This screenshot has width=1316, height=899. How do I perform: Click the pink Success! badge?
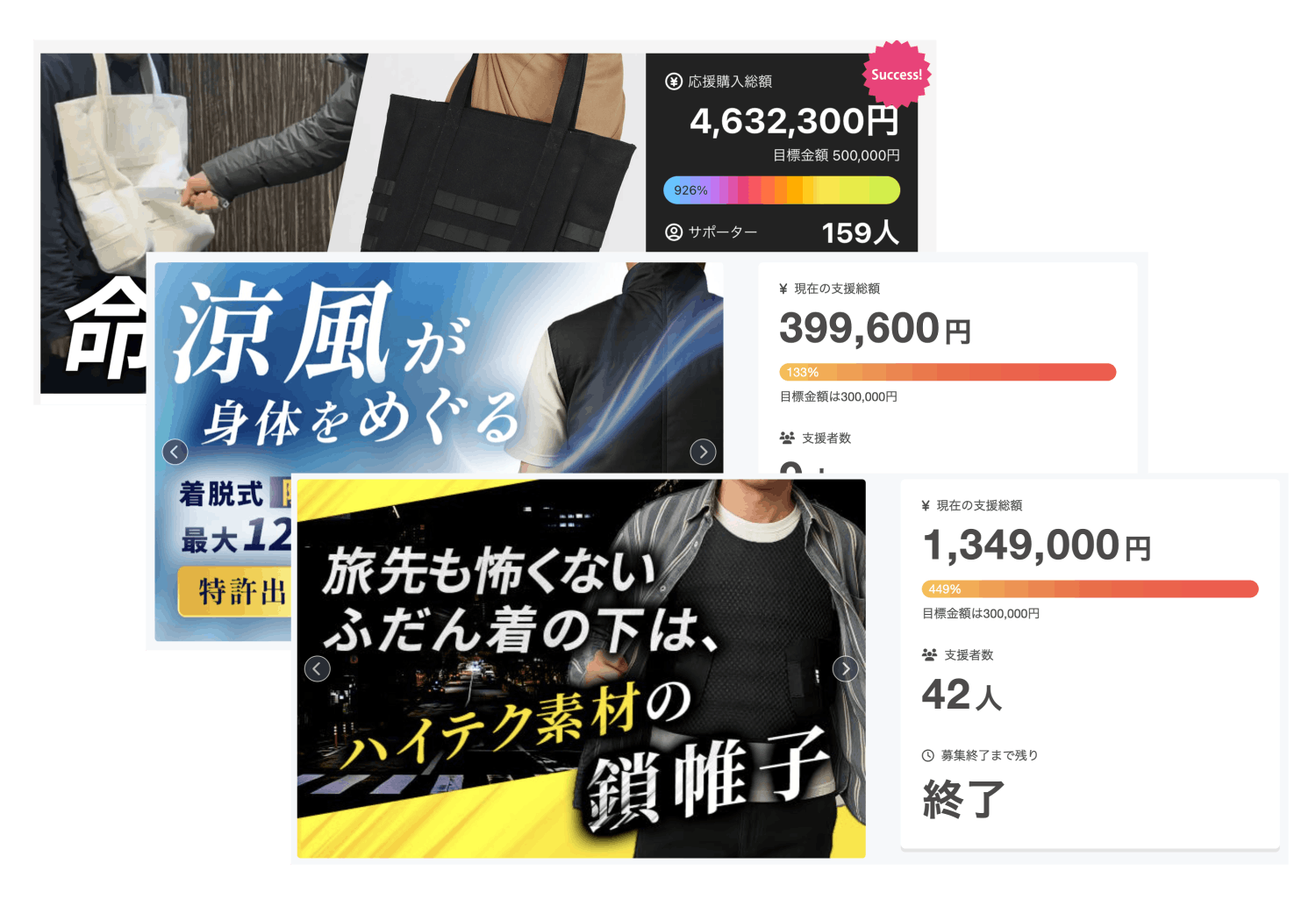[x=897, y=75]
